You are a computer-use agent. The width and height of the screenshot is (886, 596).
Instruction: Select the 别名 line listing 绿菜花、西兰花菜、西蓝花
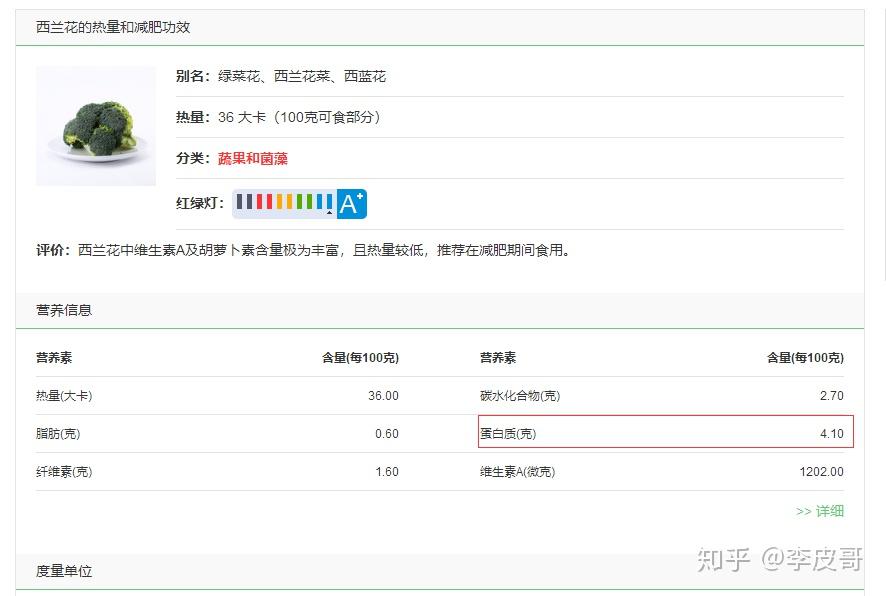click(281, 76)
